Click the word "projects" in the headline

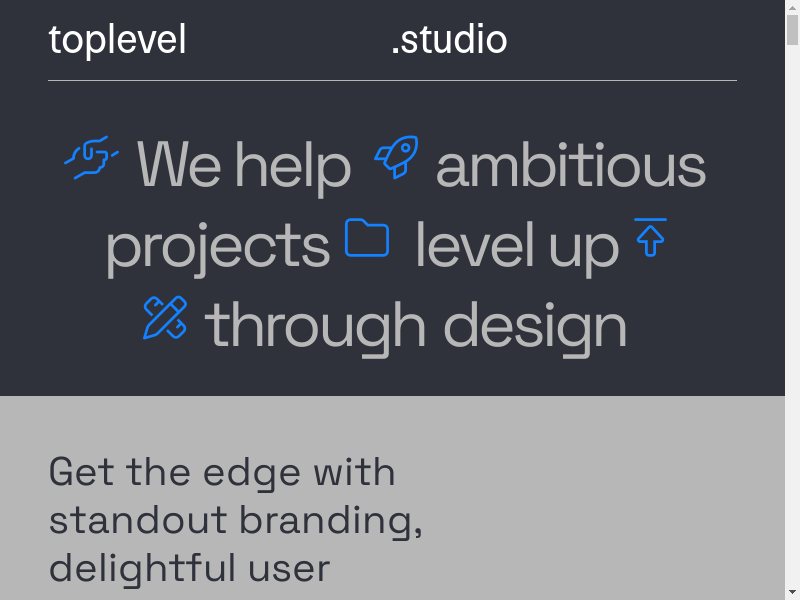tap(218, 247)
